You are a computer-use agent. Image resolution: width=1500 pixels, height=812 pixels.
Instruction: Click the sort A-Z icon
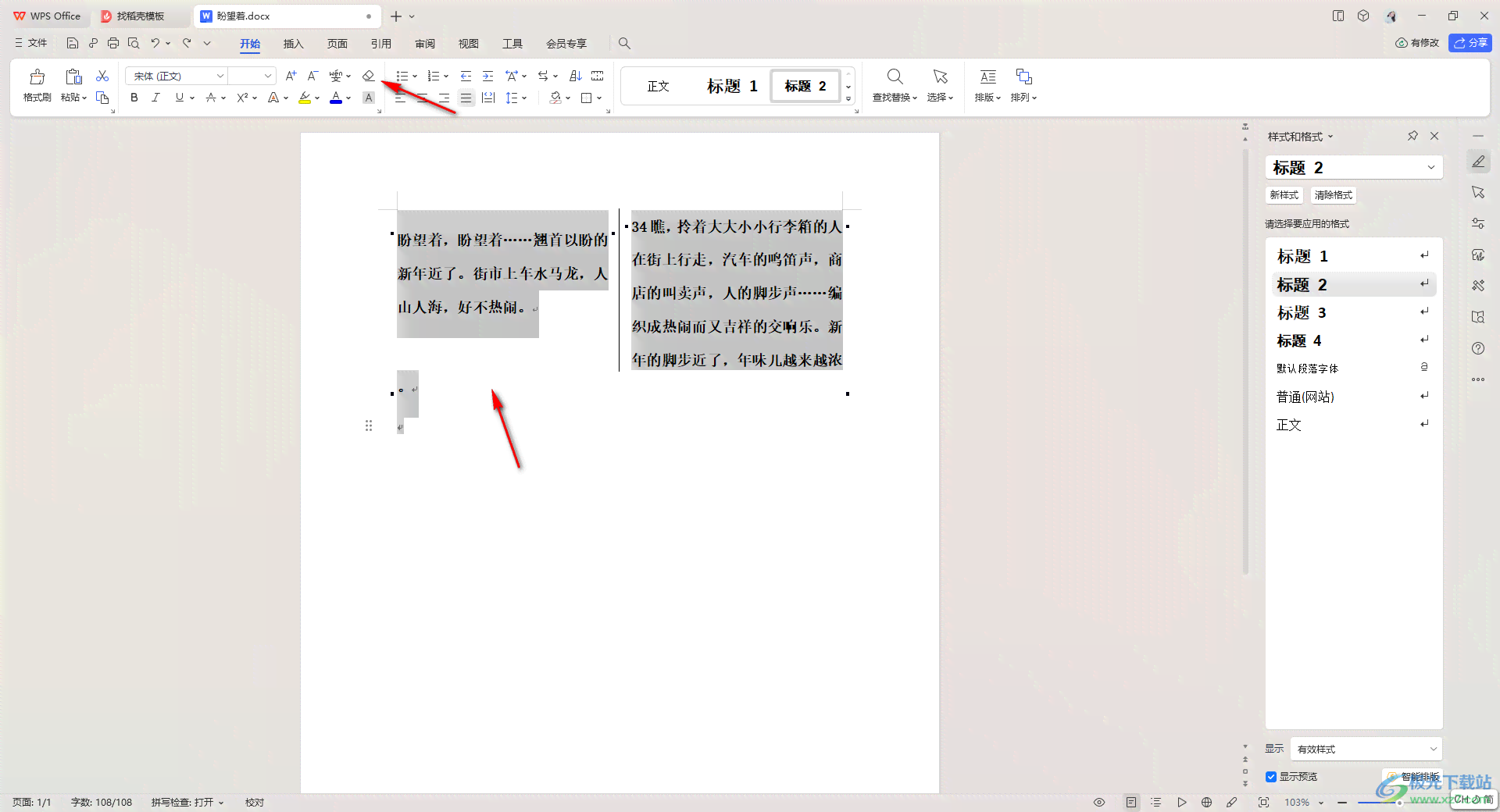pos(576,76)
